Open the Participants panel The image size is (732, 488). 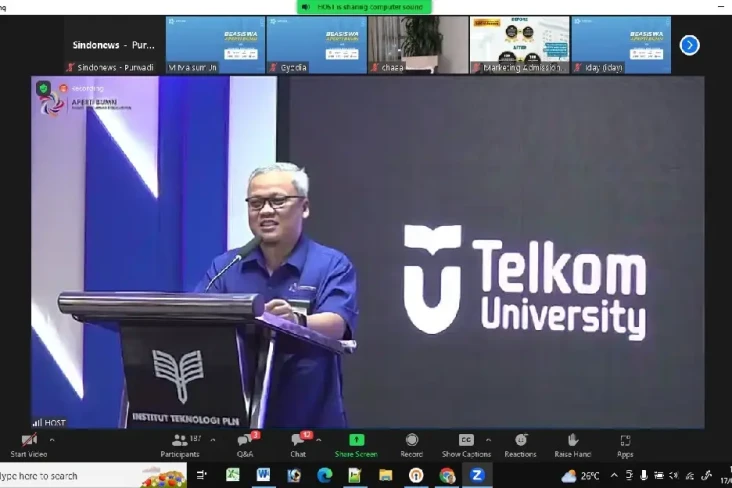click(x=180, y=446)
